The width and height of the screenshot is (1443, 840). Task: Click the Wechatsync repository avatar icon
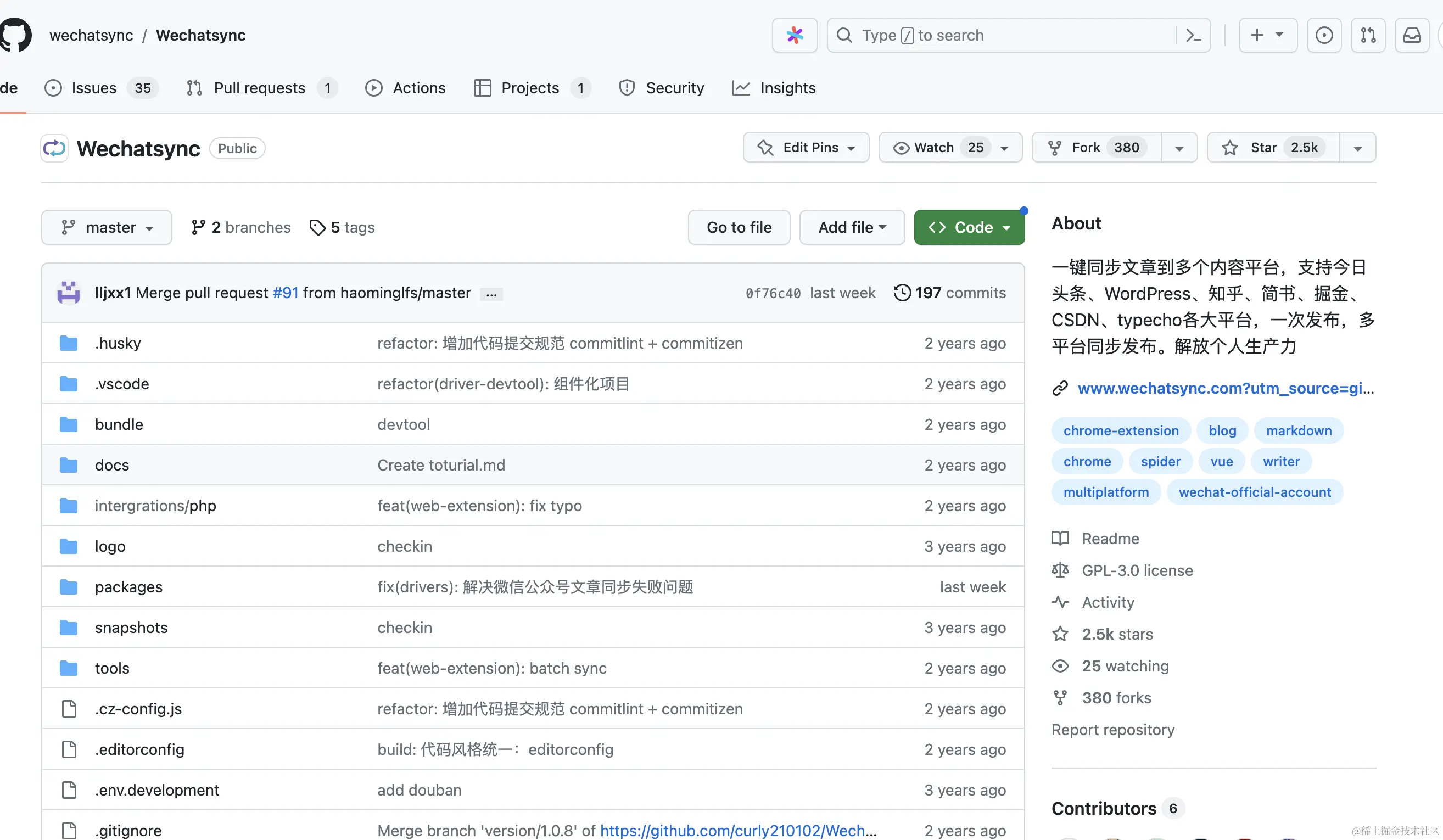(54, 148)
